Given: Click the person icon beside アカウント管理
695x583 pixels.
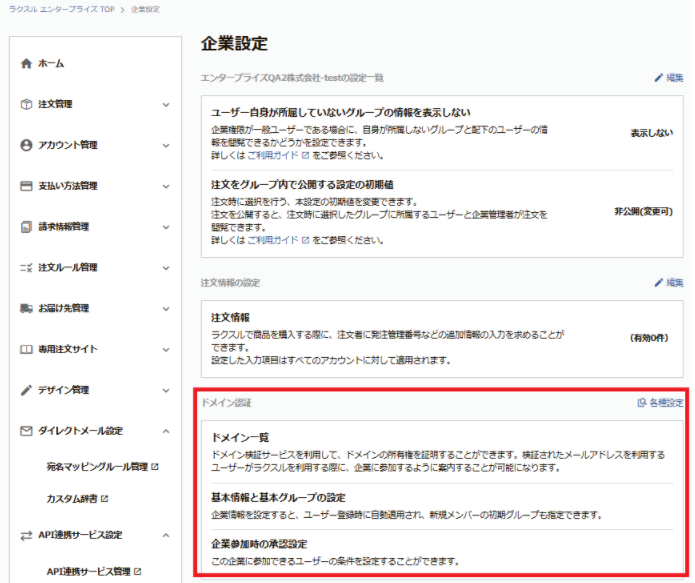Looking at the screenshot, I should [x=26, y=145].
